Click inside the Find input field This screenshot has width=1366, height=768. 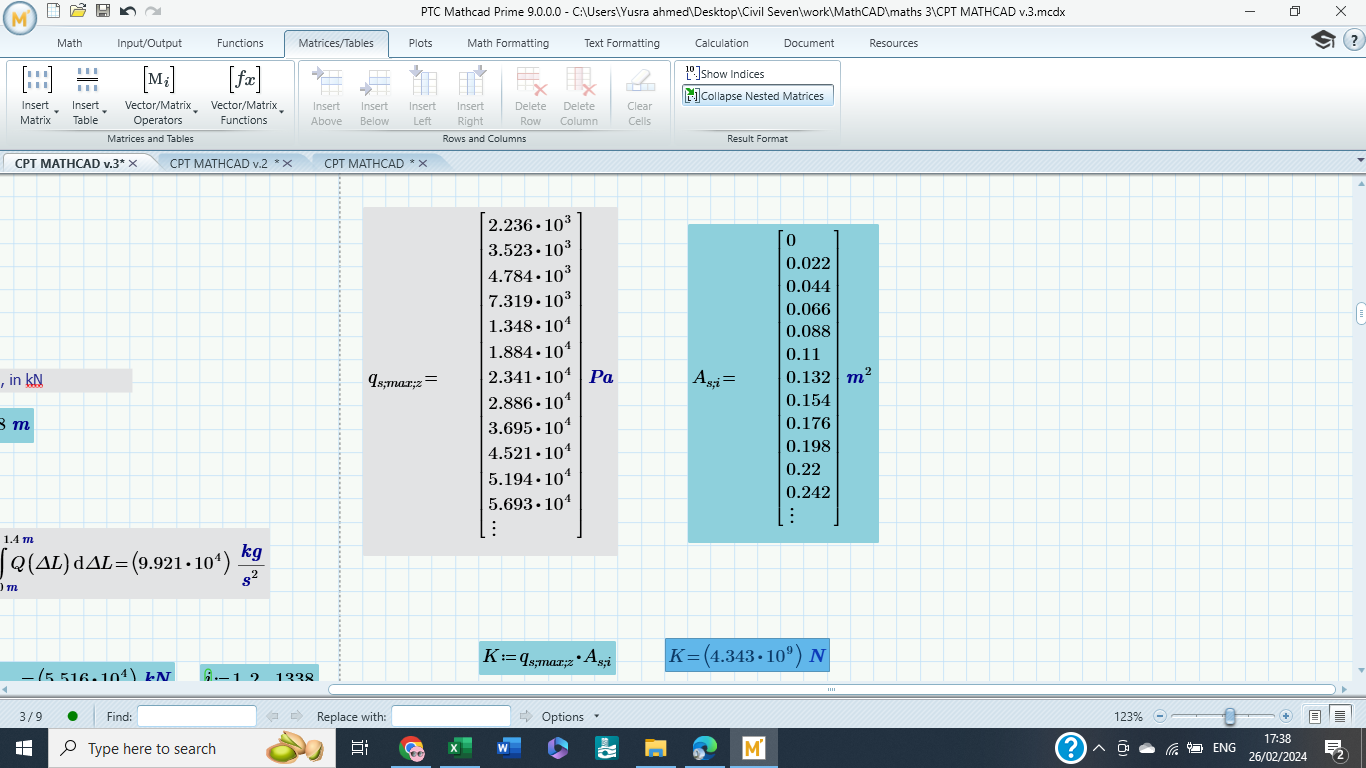(x=197, y=716)
